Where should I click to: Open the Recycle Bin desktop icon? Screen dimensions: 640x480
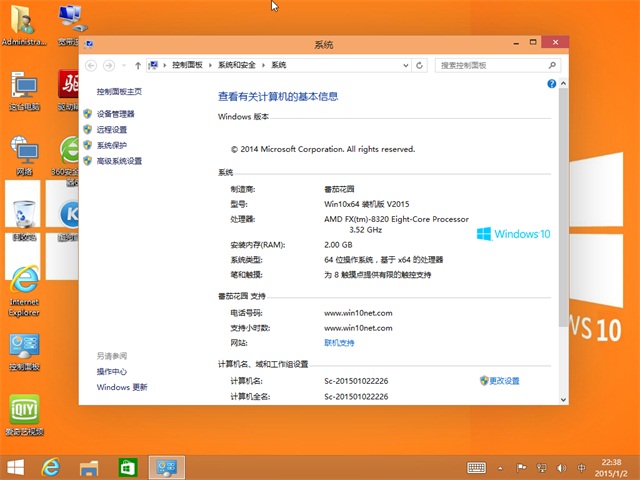click(x=24, y=214)
